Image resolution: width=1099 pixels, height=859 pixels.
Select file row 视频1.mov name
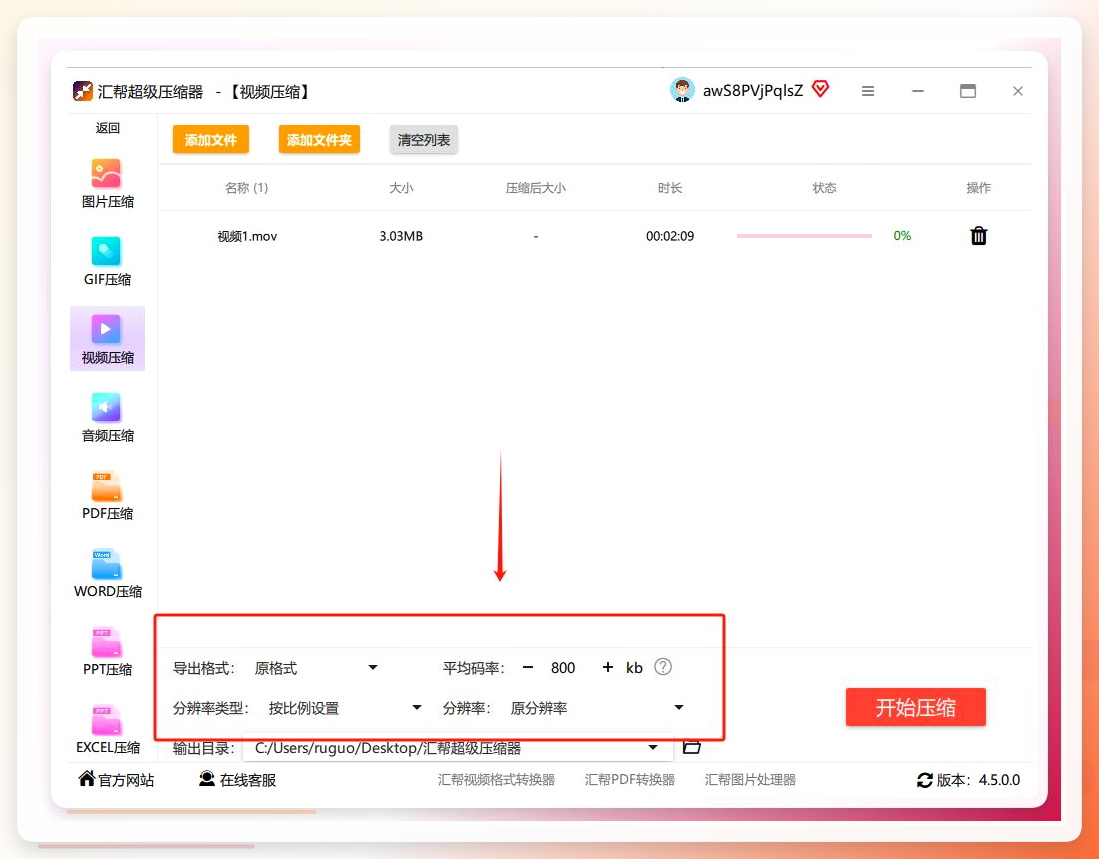247,236
